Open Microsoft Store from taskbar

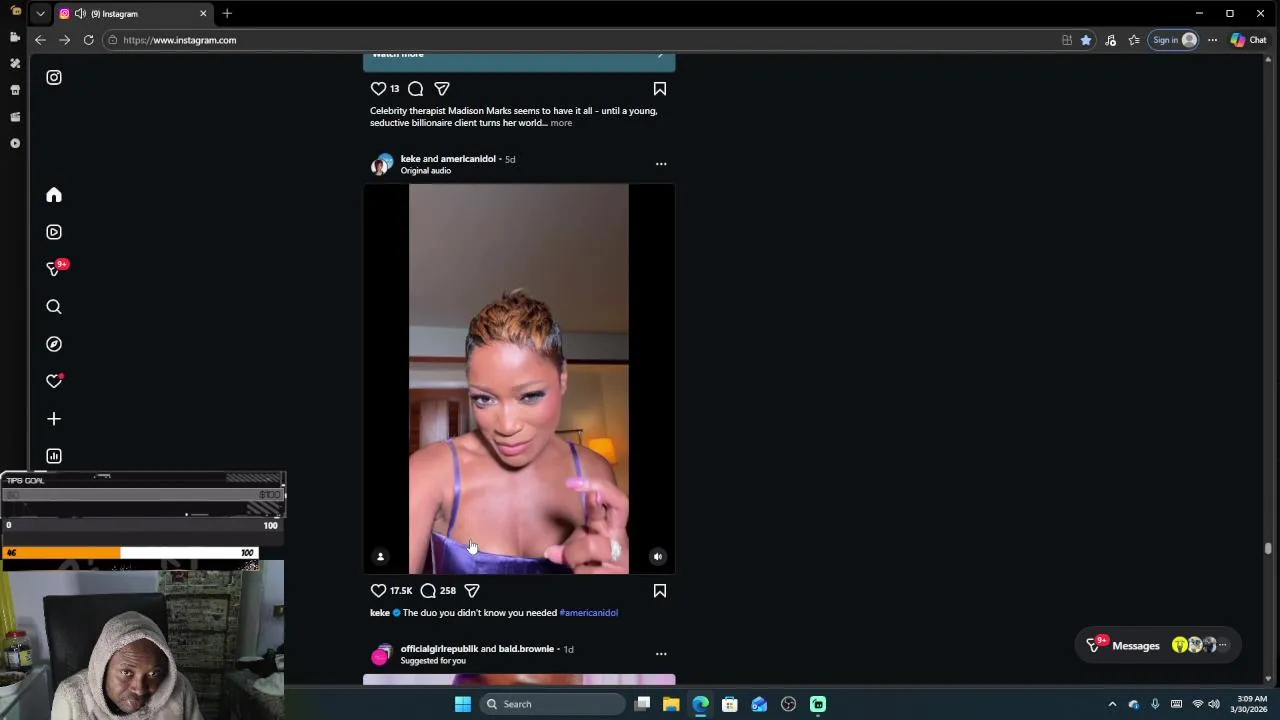click(730, 704)
